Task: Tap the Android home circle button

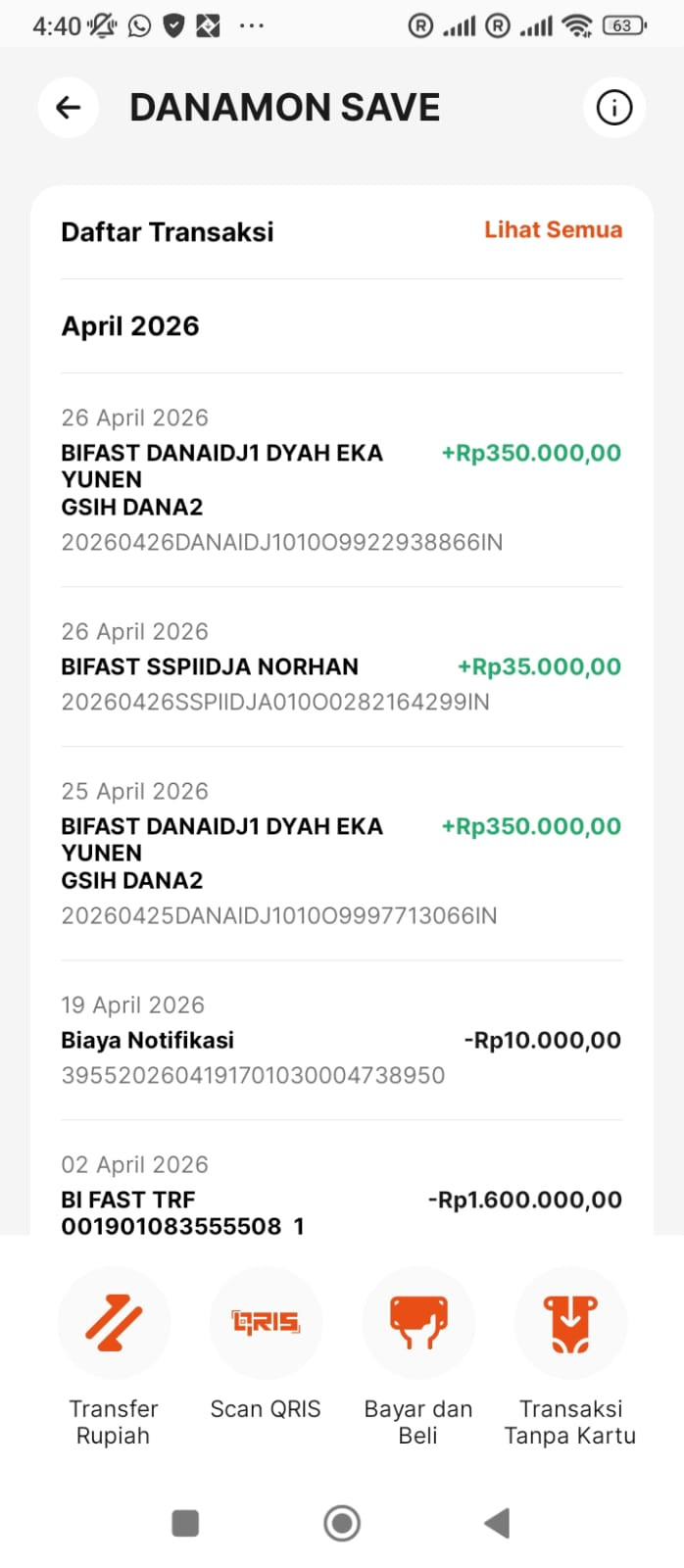Action: [x=342, y=1523]
